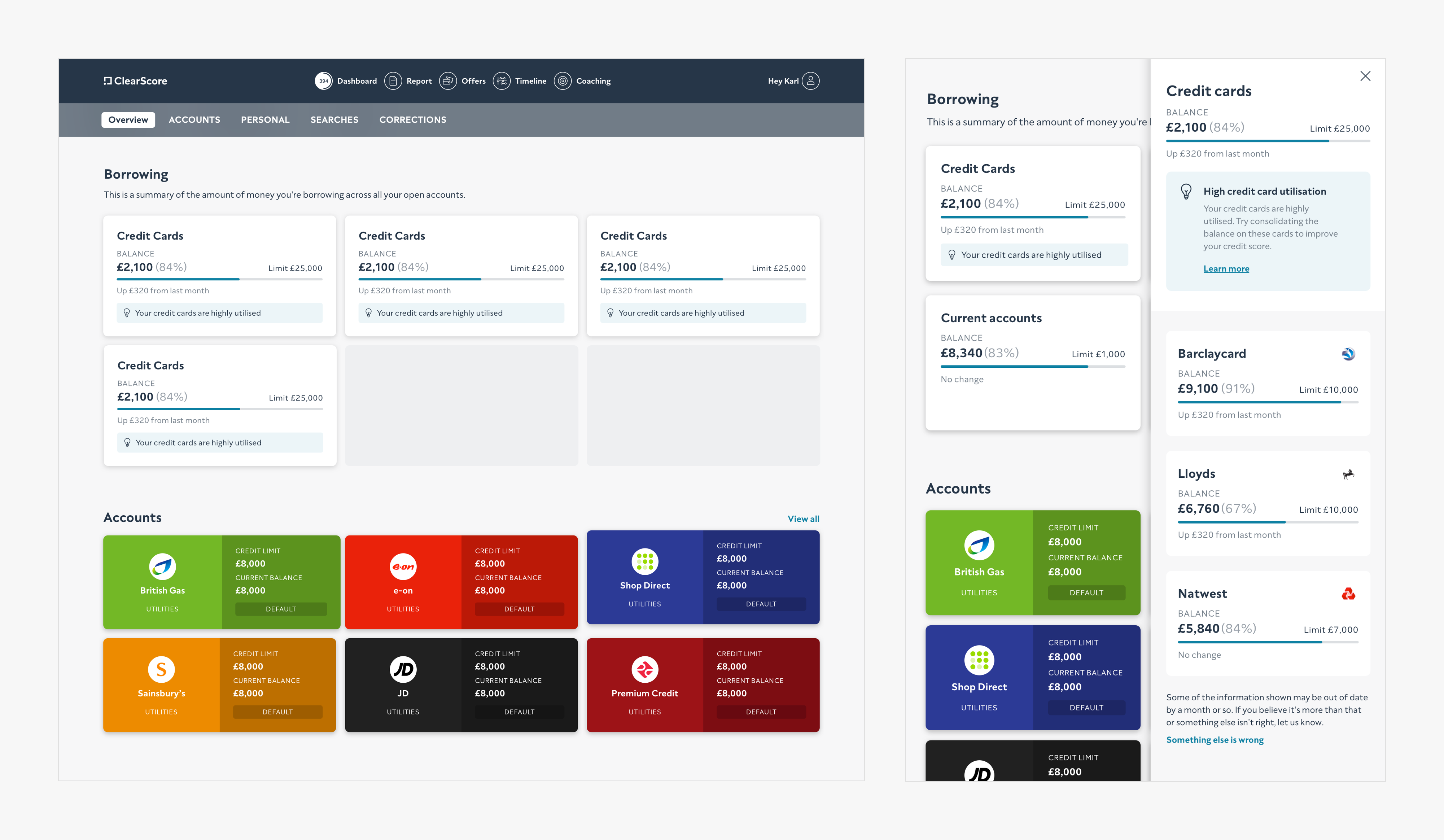
Task: Open the Coaching nav icon
Action: coord(563,81)
